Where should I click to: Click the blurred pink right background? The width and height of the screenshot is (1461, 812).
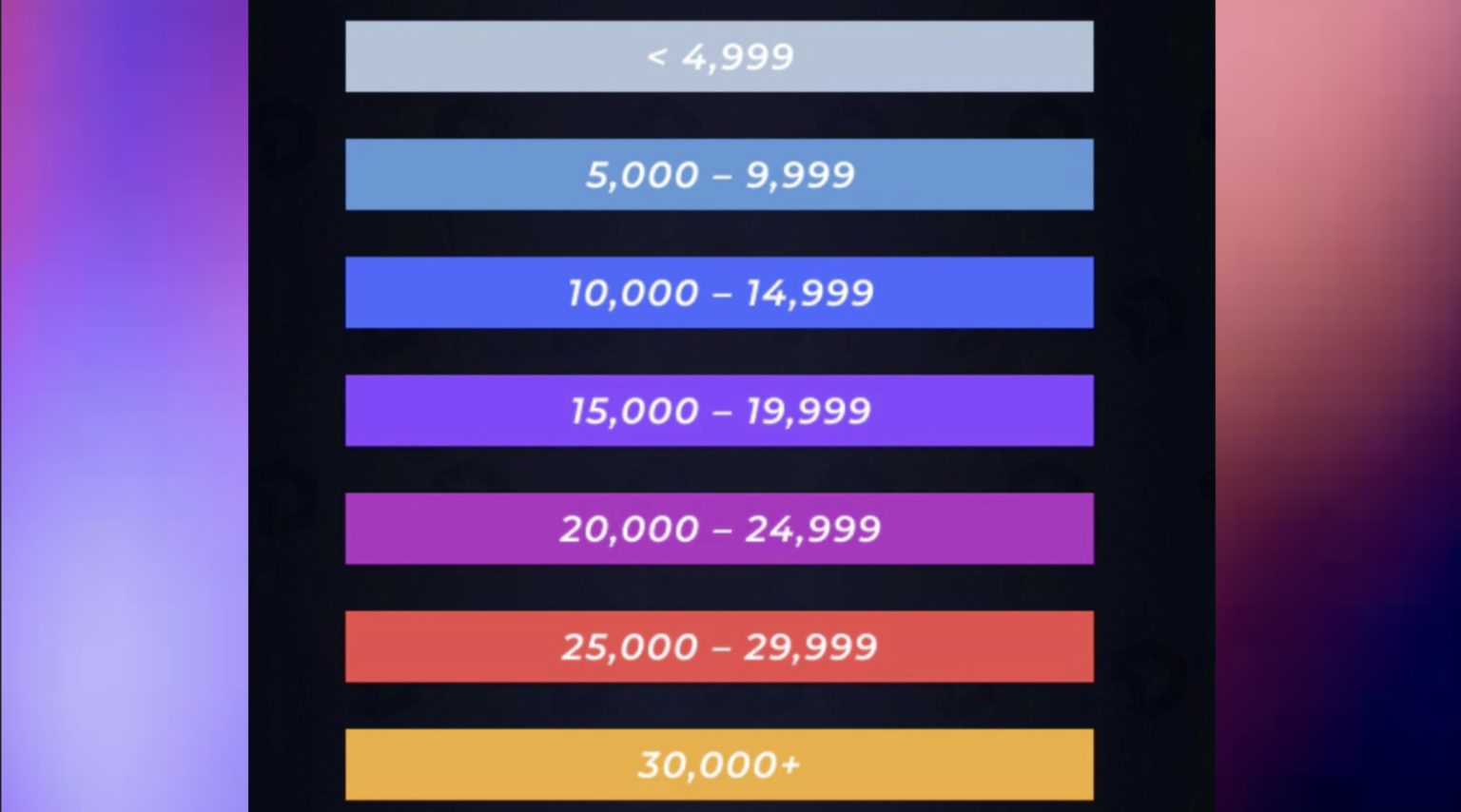[1337, 406]
